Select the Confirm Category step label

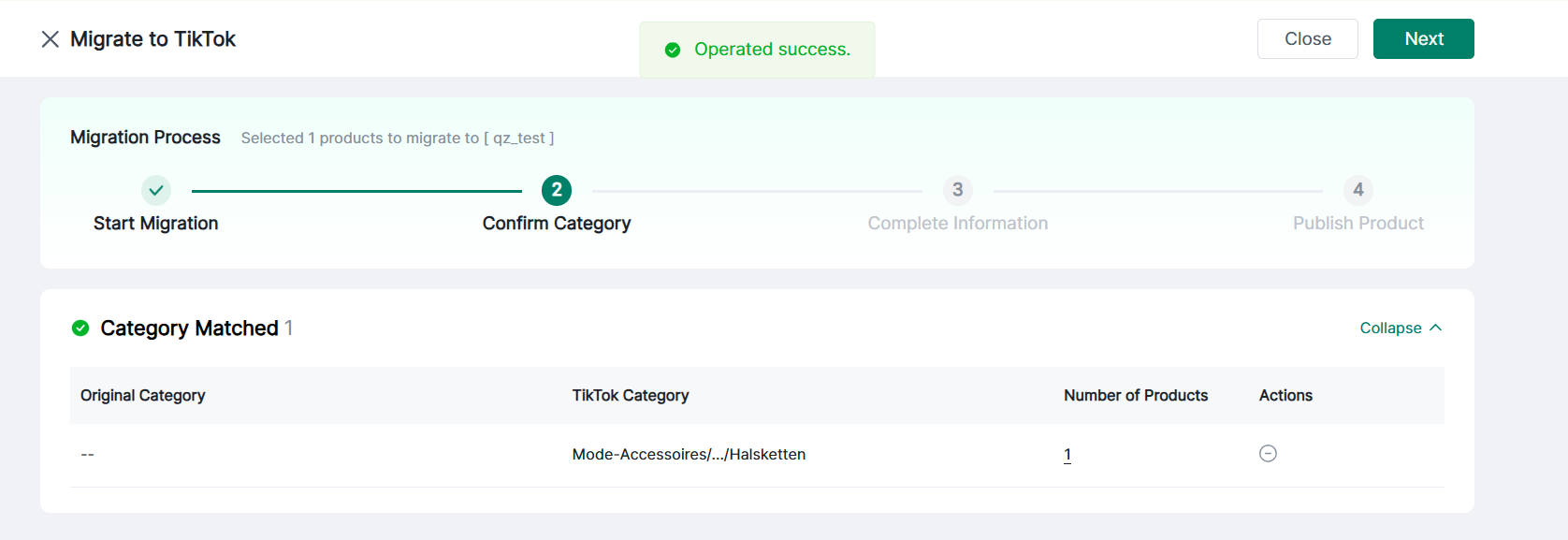pos(557,224)
